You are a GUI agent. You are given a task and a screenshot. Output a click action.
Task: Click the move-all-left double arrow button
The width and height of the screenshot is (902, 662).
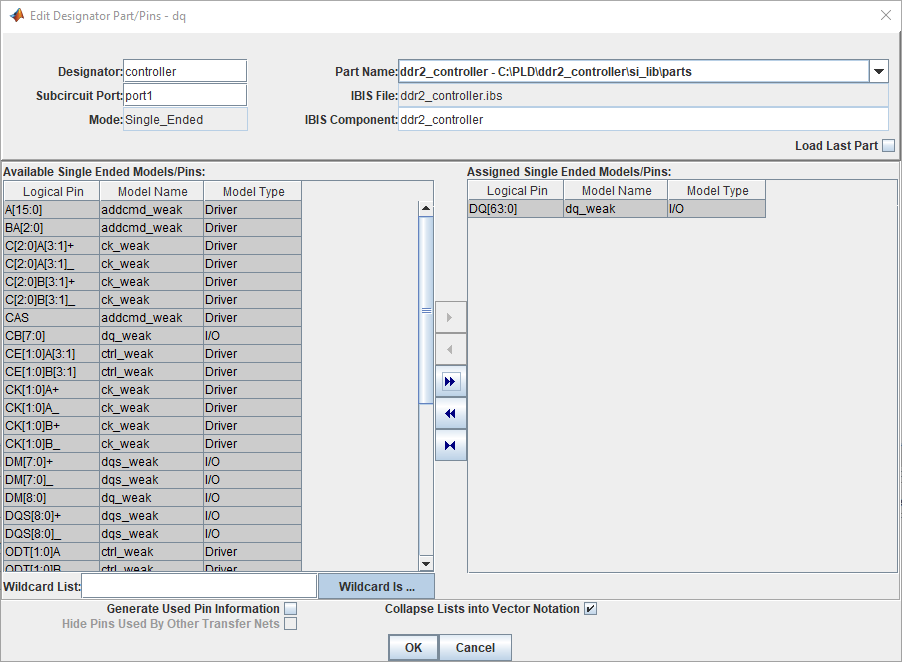tap(450, 413)
